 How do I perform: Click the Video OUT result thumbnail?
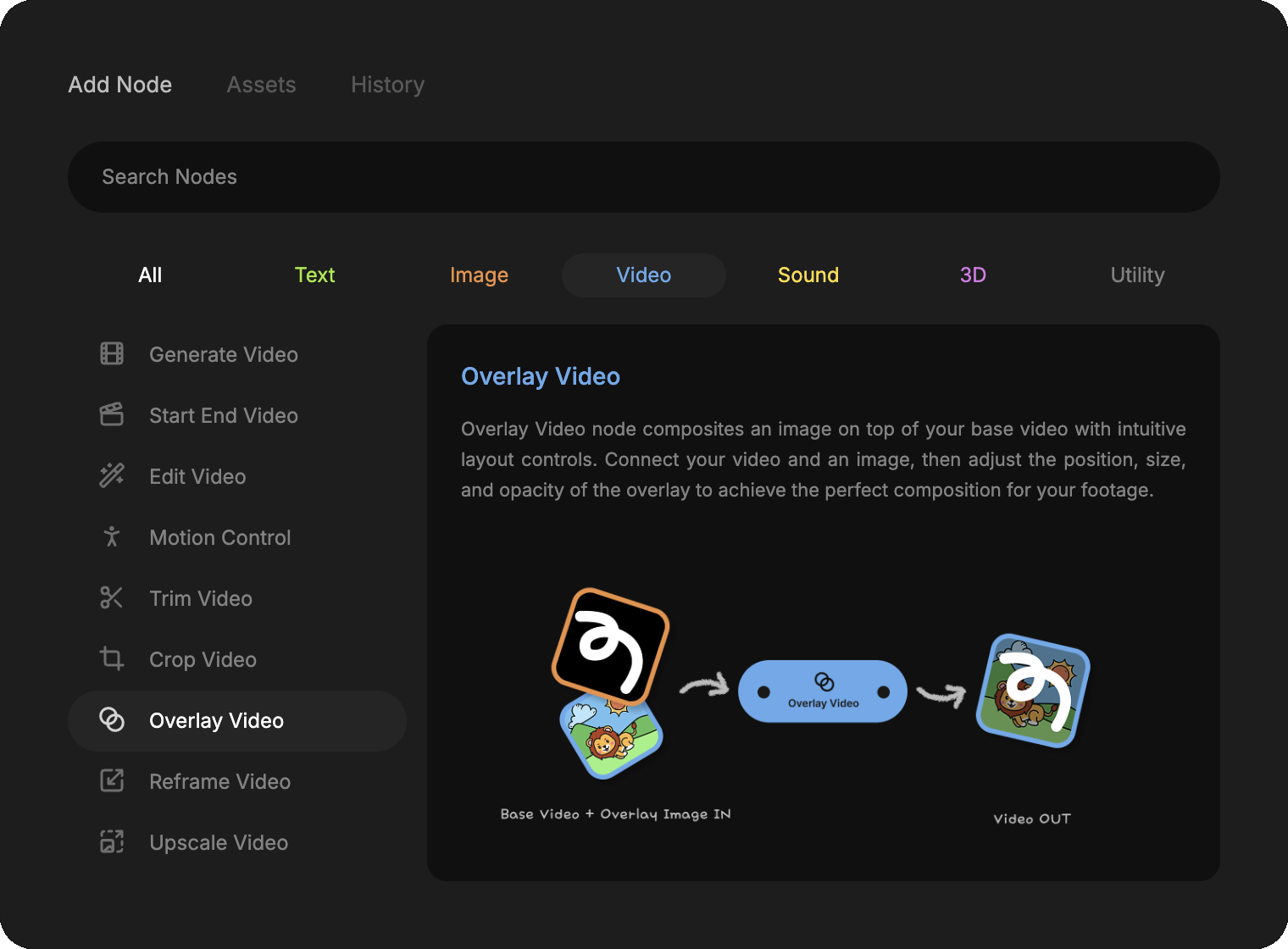[x=1032, y=691]
